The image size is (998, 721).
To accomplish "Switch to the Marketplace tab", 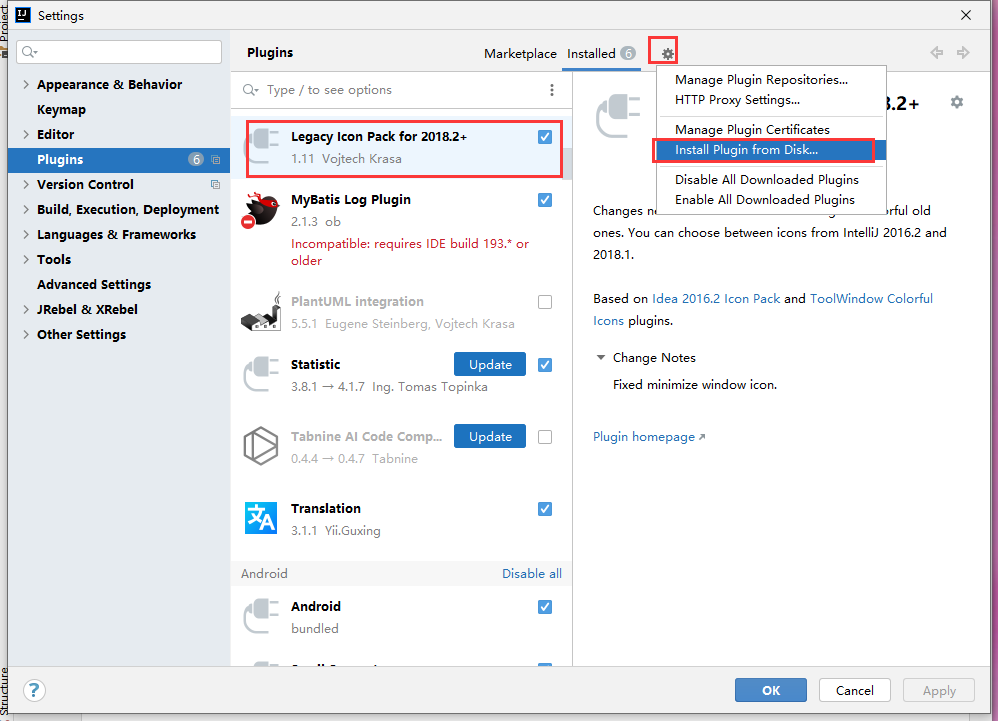I will [x=520, y=54].
